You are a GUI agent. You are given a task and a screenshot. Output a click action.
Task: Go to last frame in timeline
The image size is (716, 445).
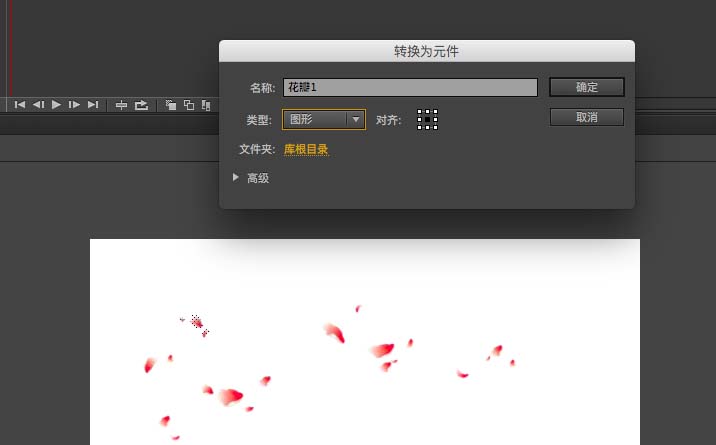93,105
